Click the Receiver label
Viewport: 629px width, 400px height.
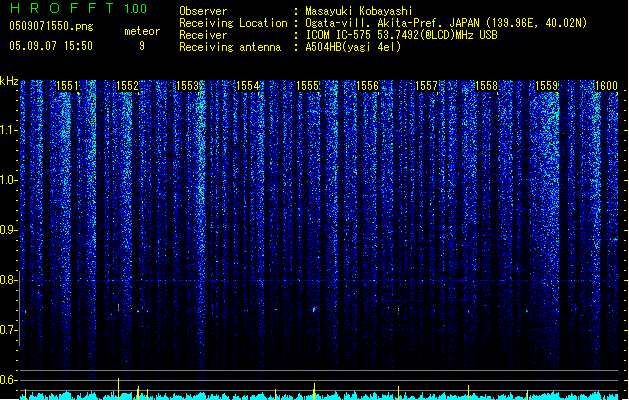(203, 35)
